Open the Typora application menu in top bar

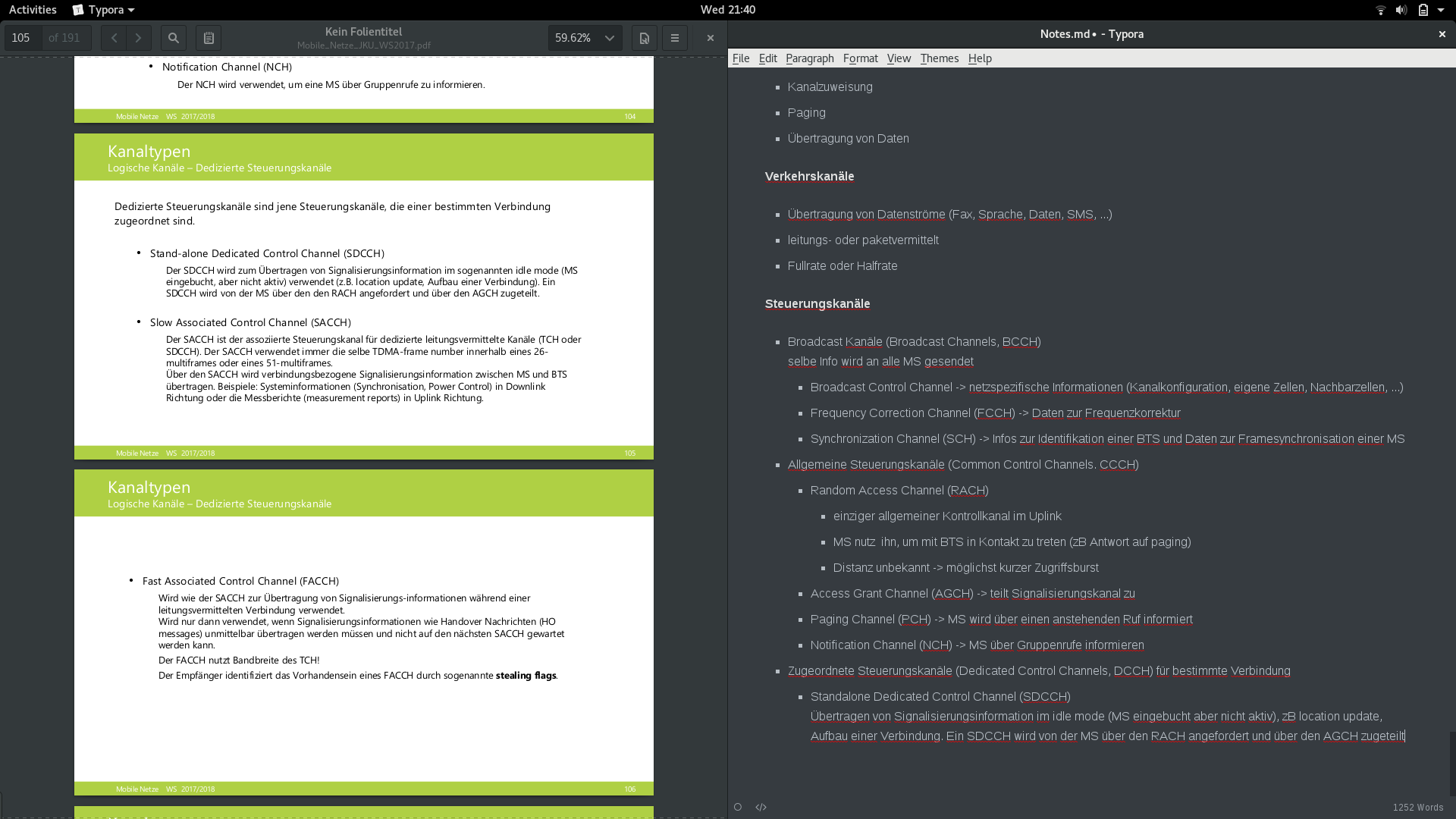104,10
